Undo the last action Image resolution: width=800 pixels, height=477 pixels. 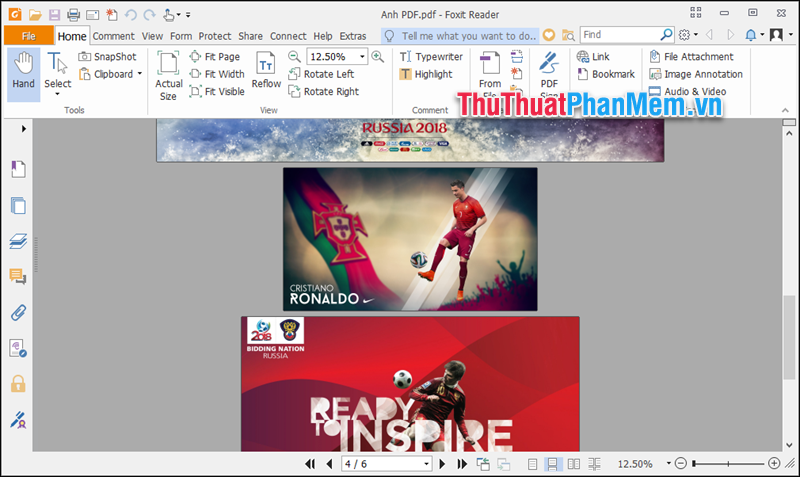[131, 15]
